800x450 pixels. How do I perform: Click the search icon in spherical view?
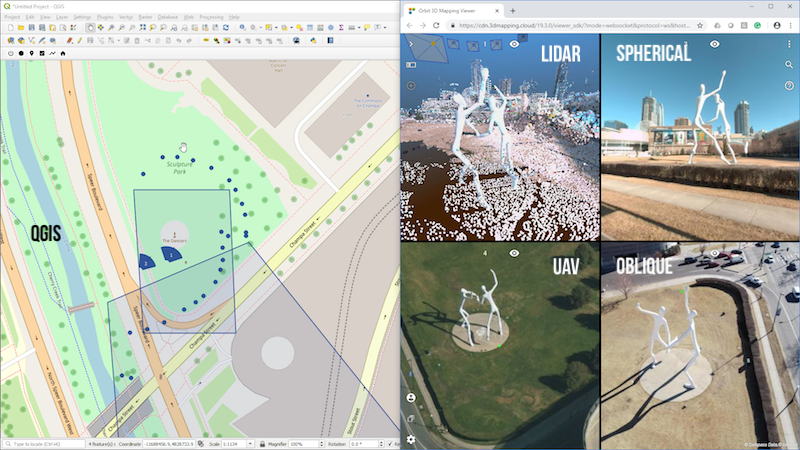click(x=789, y=65)
